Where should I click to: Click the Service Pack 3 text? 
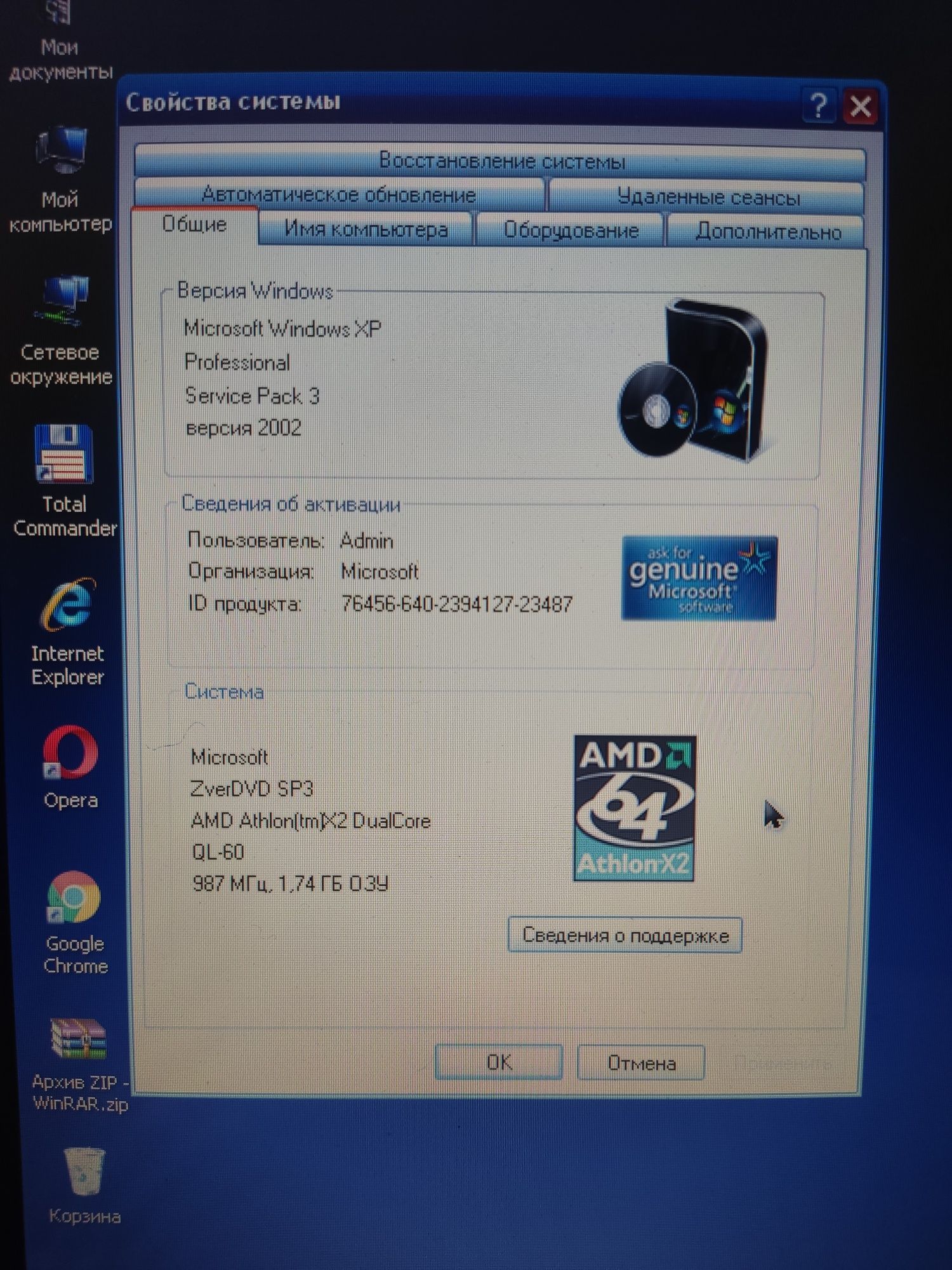click(x=252, y=396)
